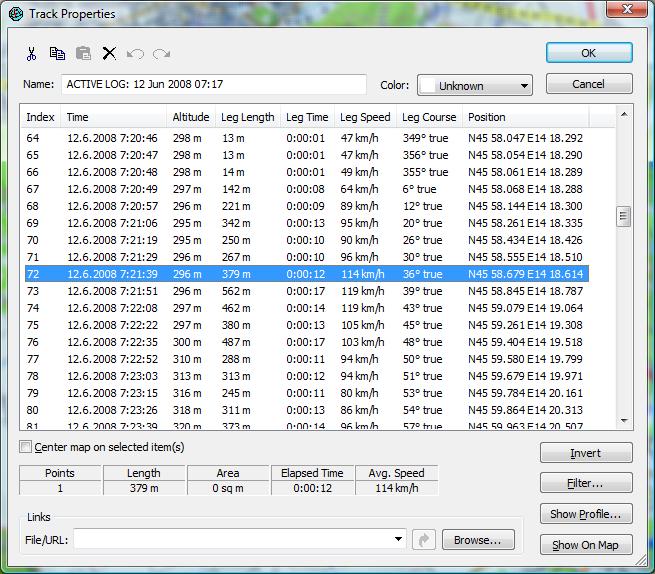The width and height of the screenshot is (655, 574).
Task: Click the Paste clipboard icon
Action: [x=83, y=53]
